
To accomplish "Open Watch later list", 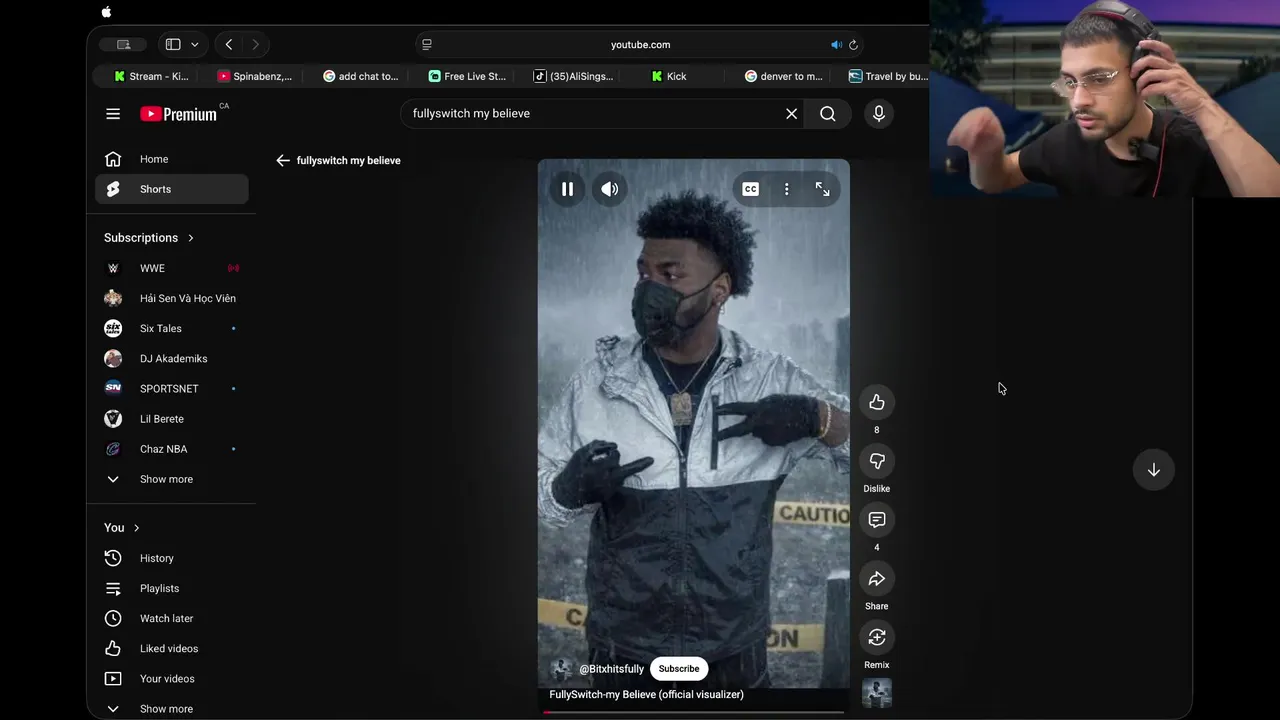I will pyautogui.click(x=171, y=618).
